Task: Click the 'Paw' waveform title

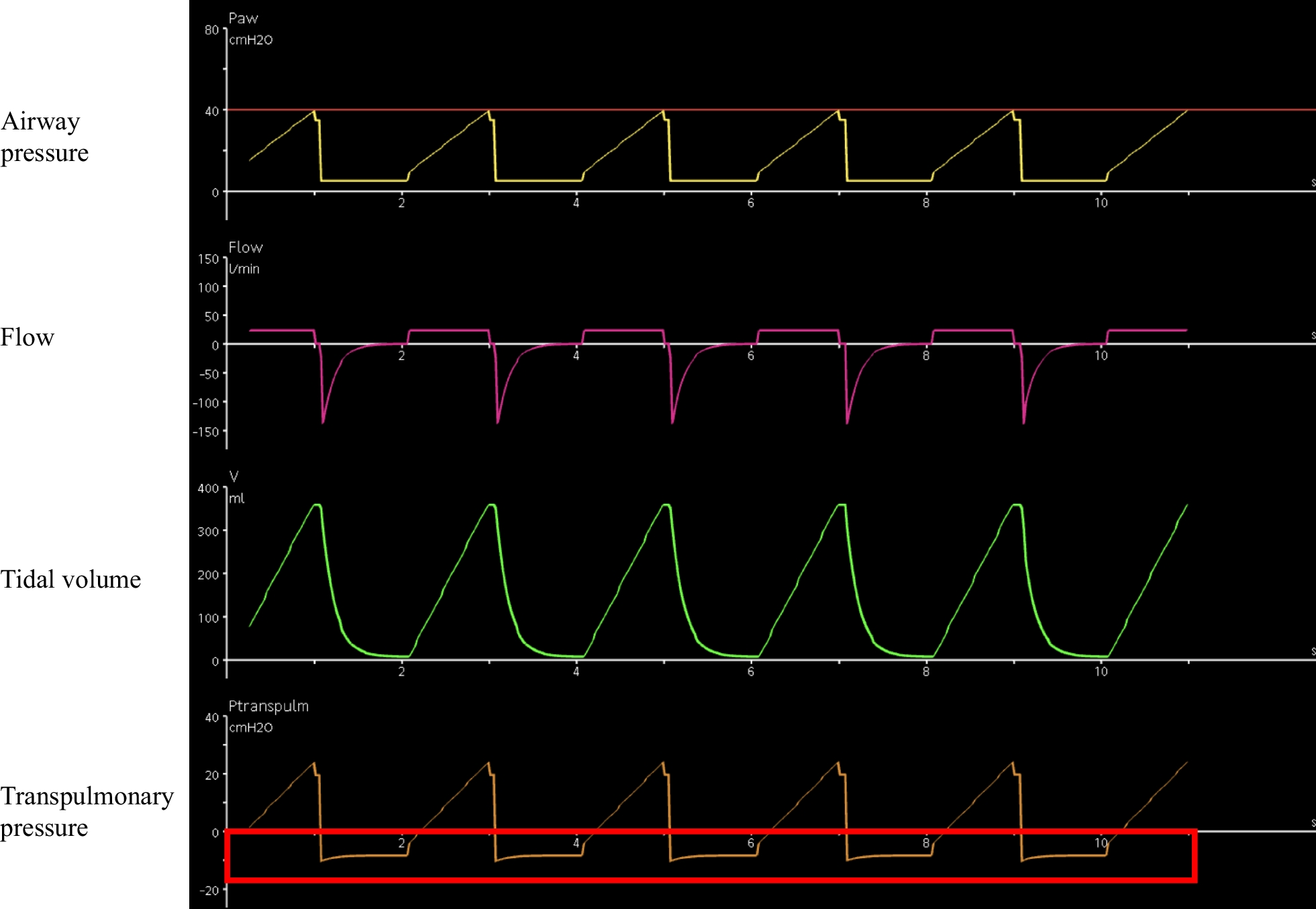Action: (243, 19)
